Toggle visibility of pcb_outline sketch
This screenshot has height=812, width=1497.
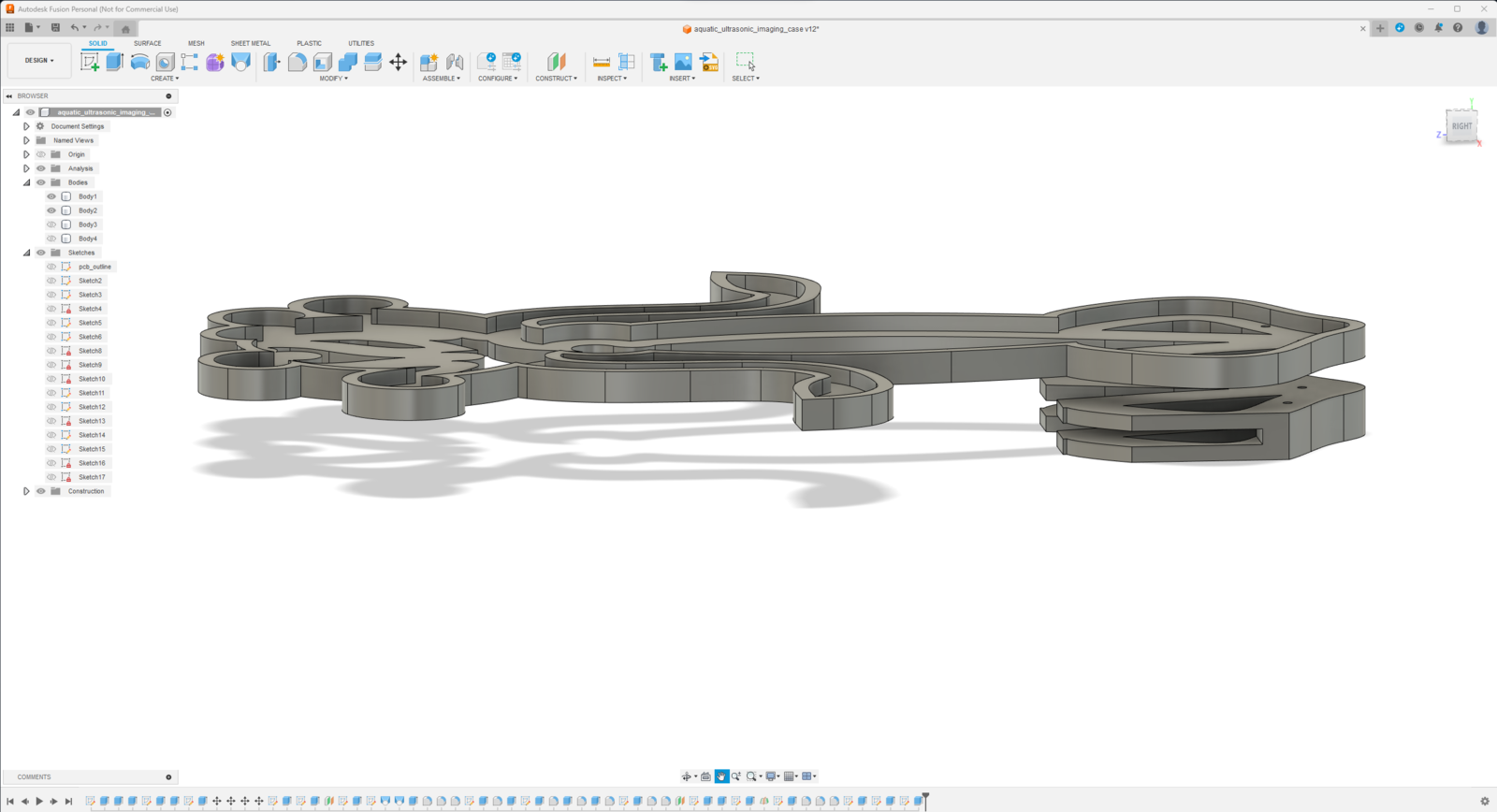tap(51, 267)
